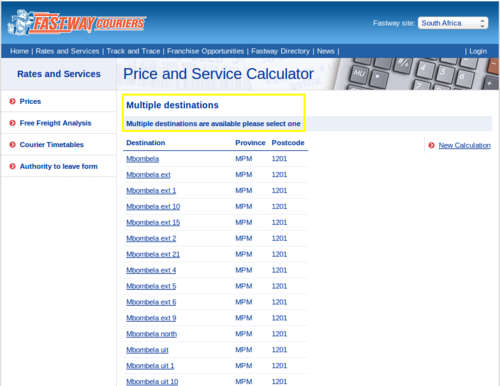Click the red arrow icon beside Courier Timetables
The height and width of the screenshot is (386, 500).
12,145
